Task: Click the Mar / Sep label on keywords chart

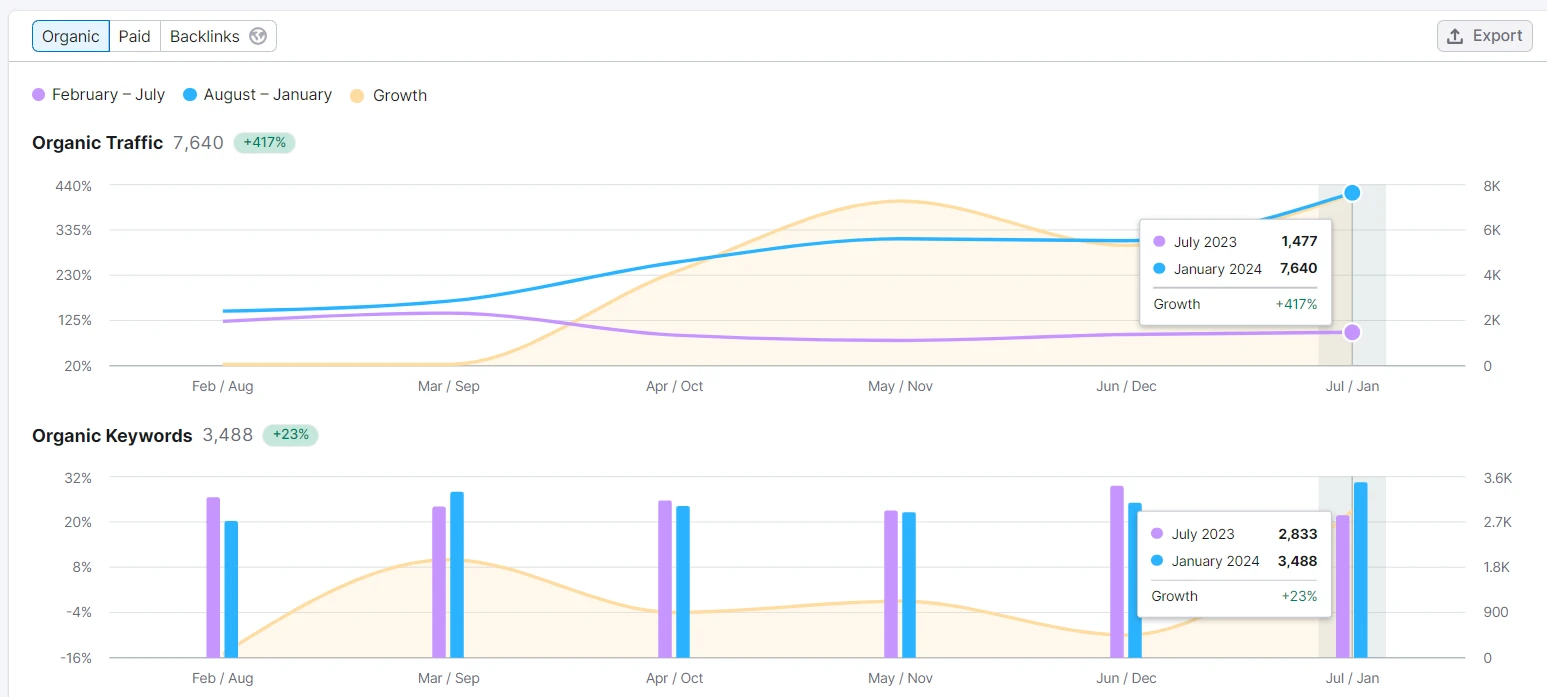Action: coord(449,678)
